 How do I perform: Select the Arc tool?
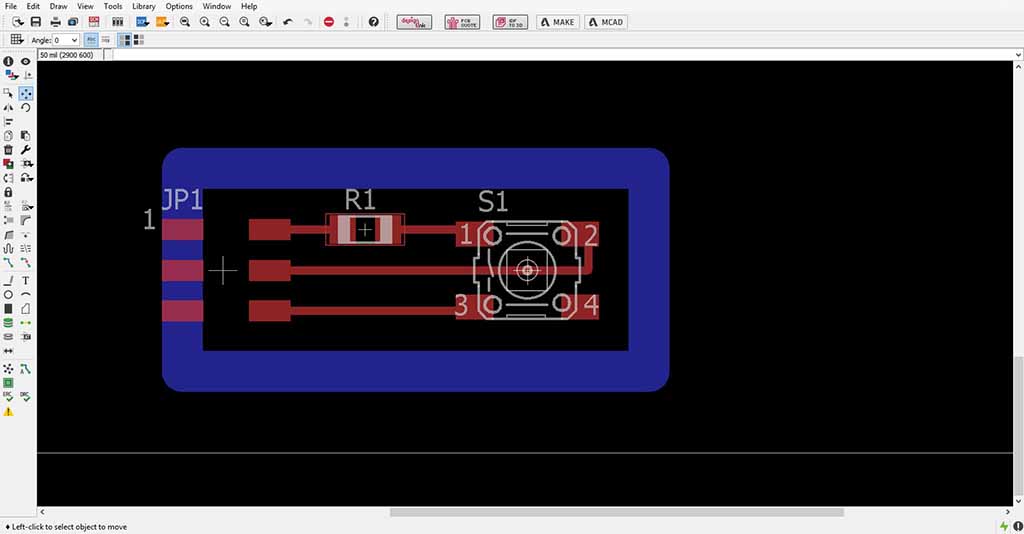(25, 295)
